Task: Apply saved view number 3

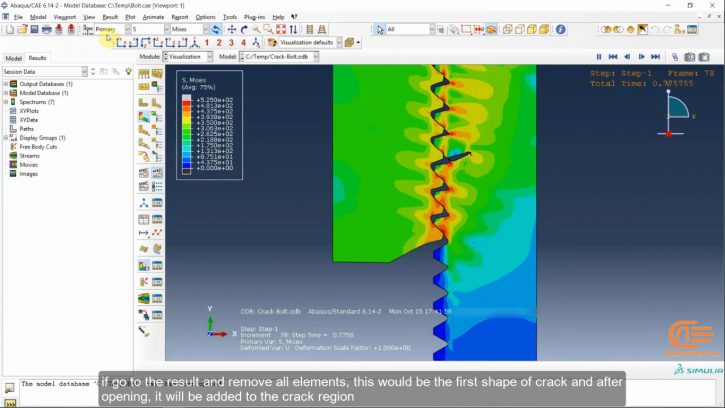Action: point(231,43)
